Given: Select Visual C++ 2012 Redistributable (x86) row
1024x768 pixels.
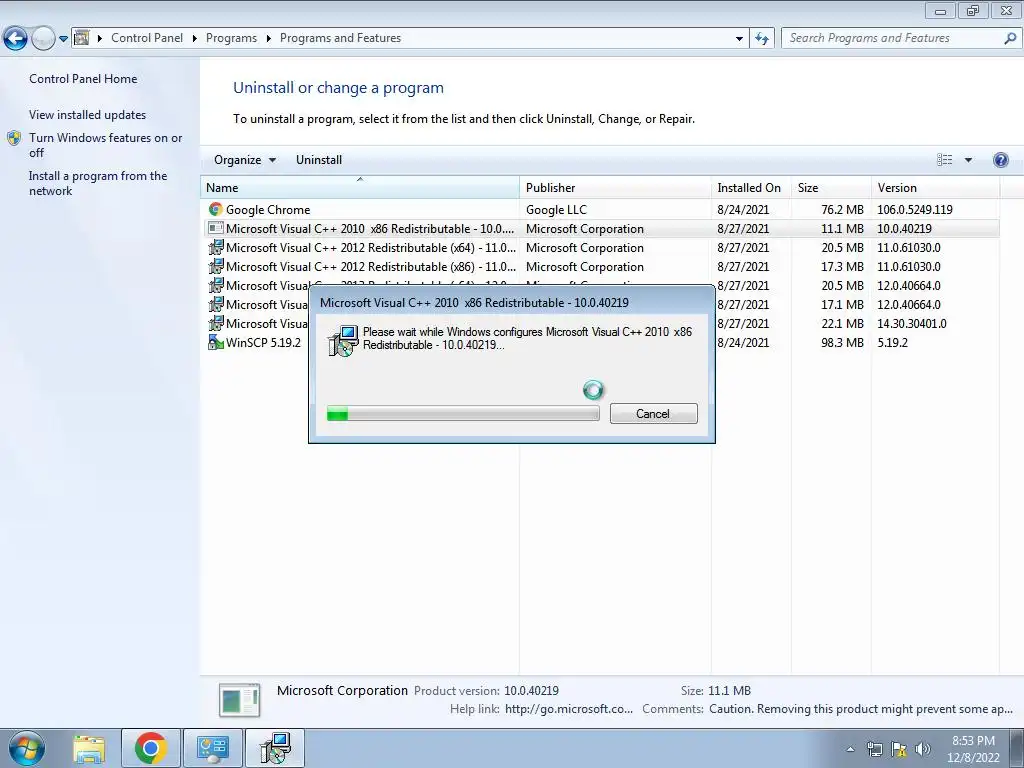Looking at the screenshot, I should (600, 266).
